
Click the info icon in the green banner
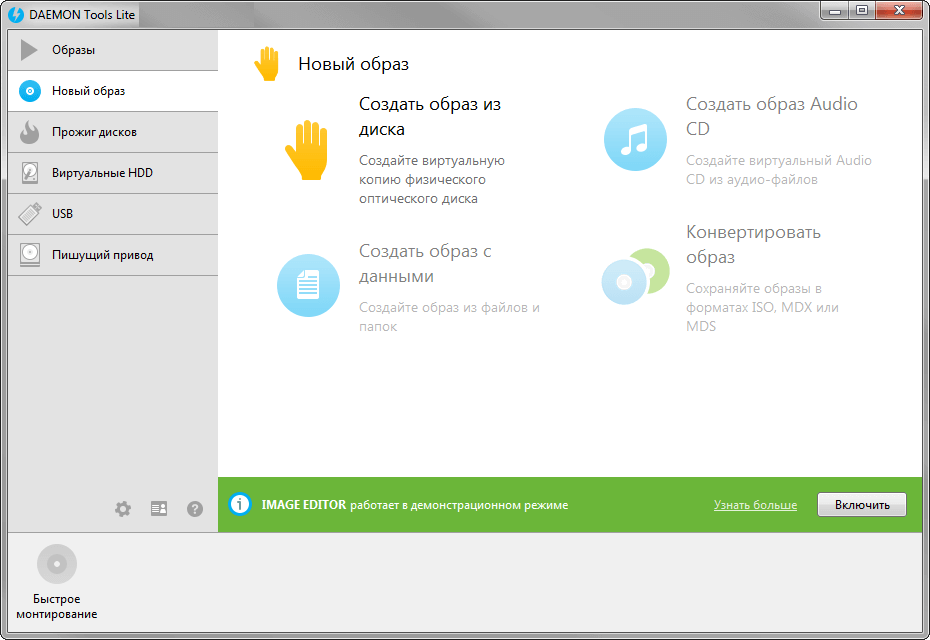(x=240, y=504)
